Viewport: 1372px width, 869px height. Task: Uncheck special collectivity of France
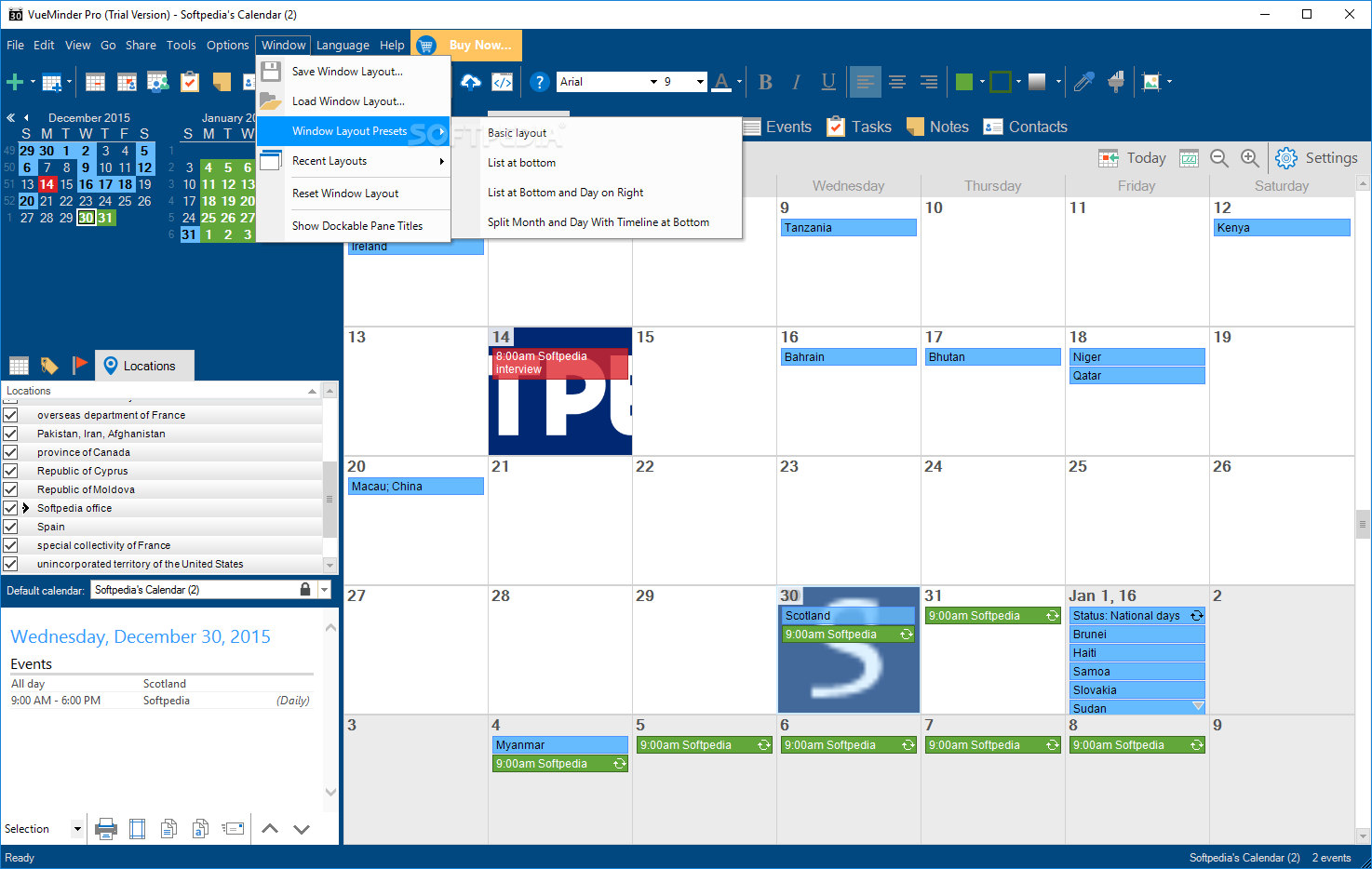(x=10, y=545)
